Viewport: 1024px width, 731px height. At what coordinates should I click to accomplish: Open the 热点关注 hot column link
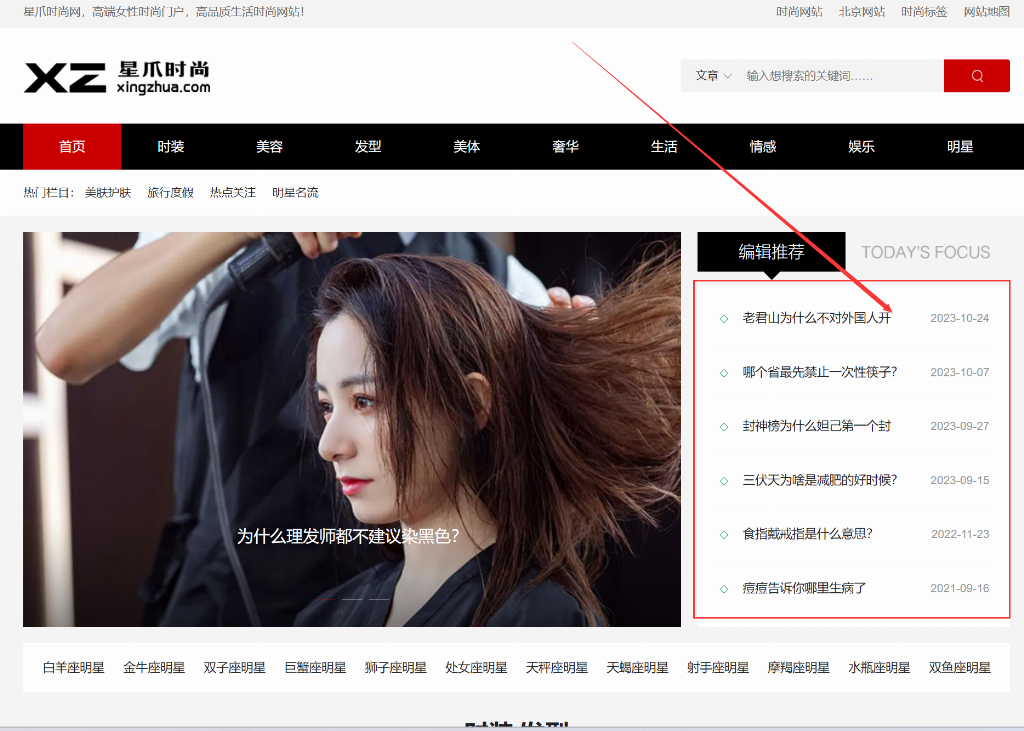point(232,193)
